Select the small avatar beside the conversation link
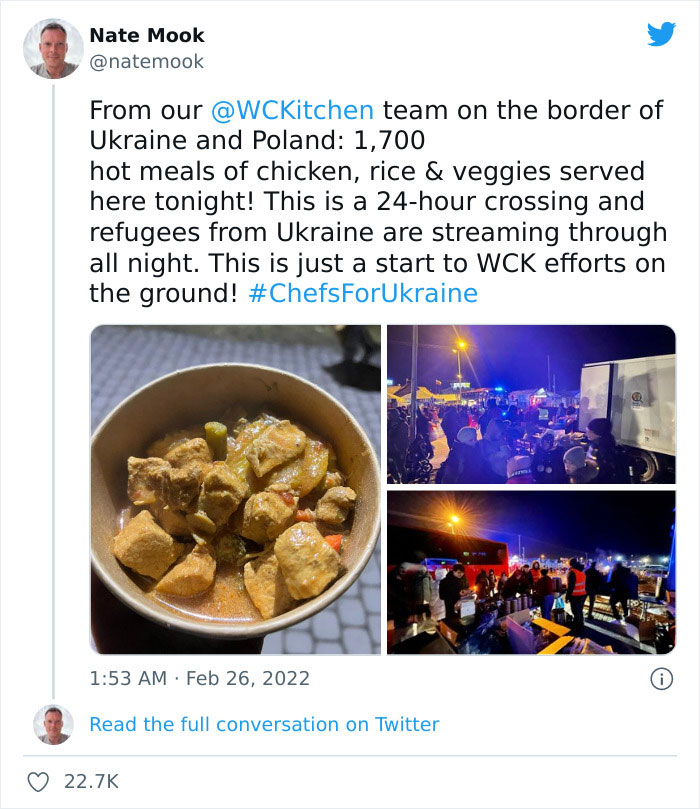Screen dimensions: 700x809 pos(52,723)
